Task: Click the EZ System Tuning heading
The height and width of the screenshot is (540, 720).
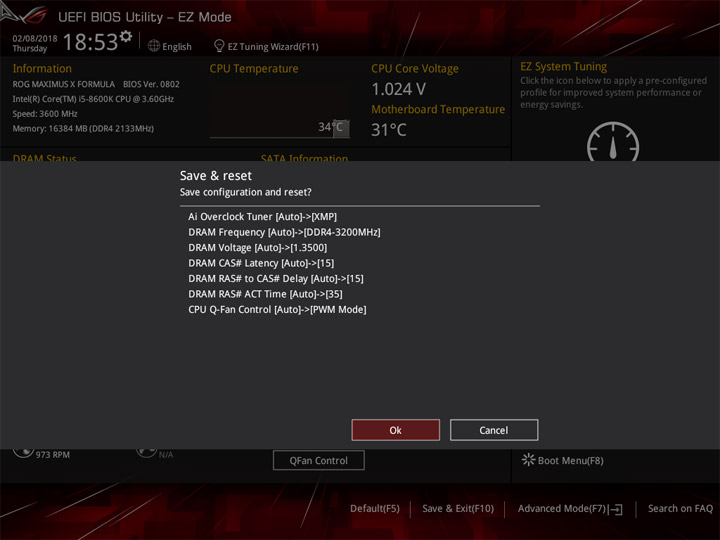Action: click(563, 67)
